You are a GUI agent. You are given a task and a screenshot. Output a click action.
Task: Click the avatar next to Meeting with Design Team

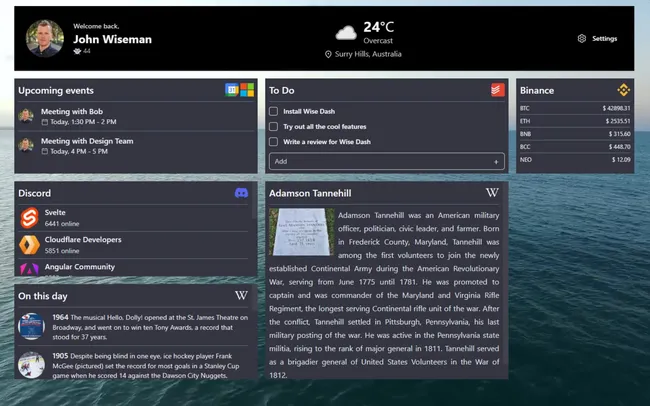(x=26, y=145)
